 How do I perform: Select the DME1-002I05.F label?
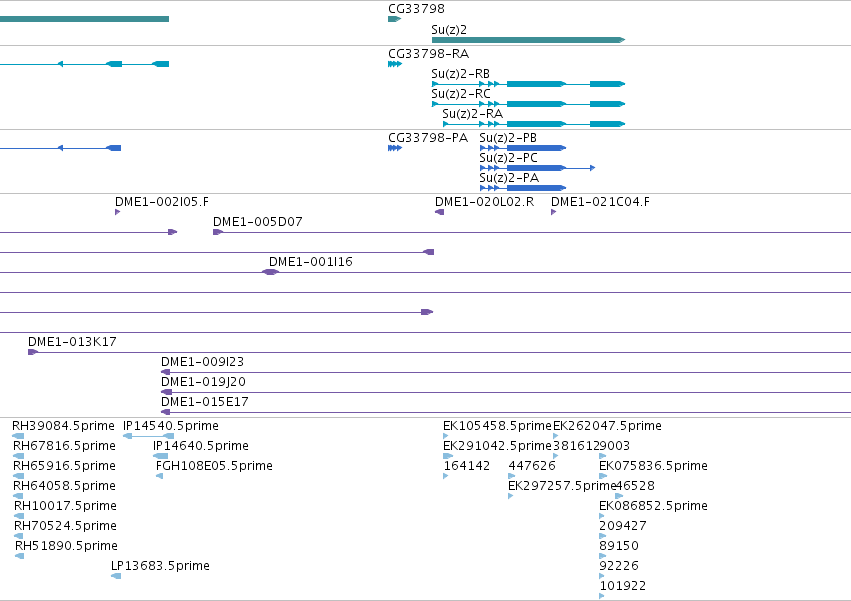[162, 202]
